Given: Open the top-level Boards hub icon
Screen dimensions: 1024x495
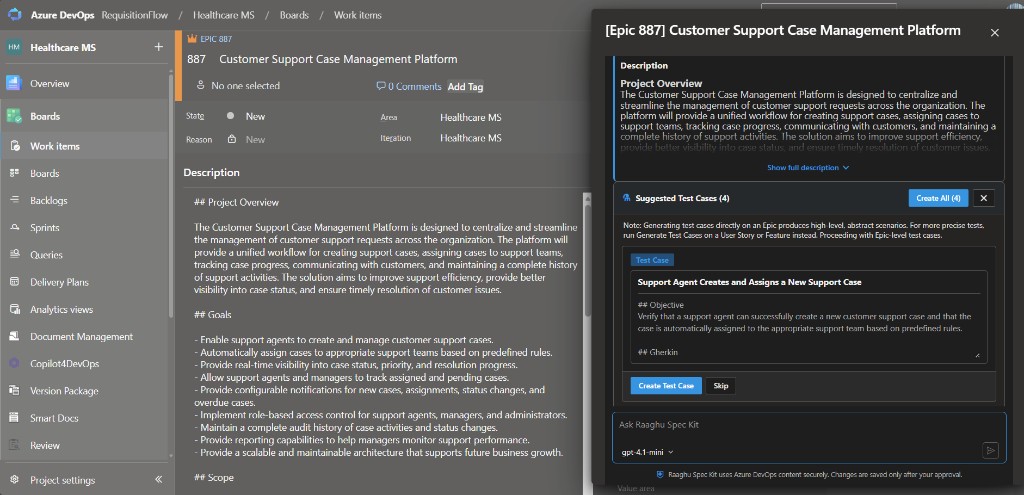Looking at the screenshot, I should [14, 116].
